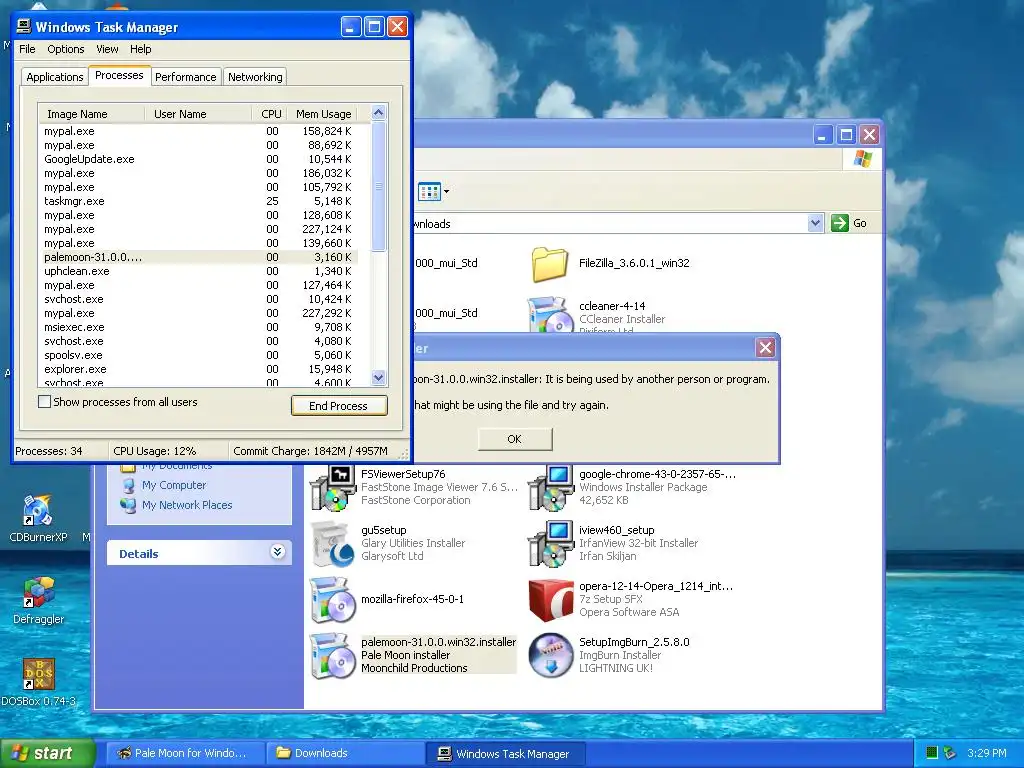Open the File menu in Task Manager
The image size is (1024, 768).
tap(27, 49)
